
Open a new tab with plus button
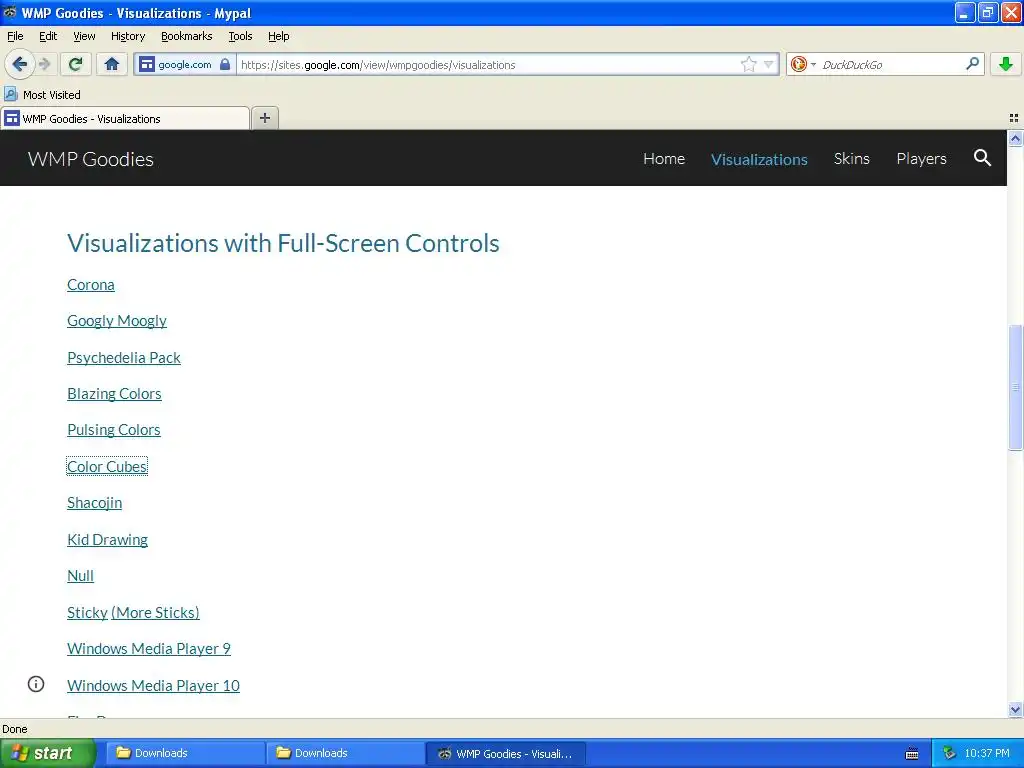coord(264,118)
